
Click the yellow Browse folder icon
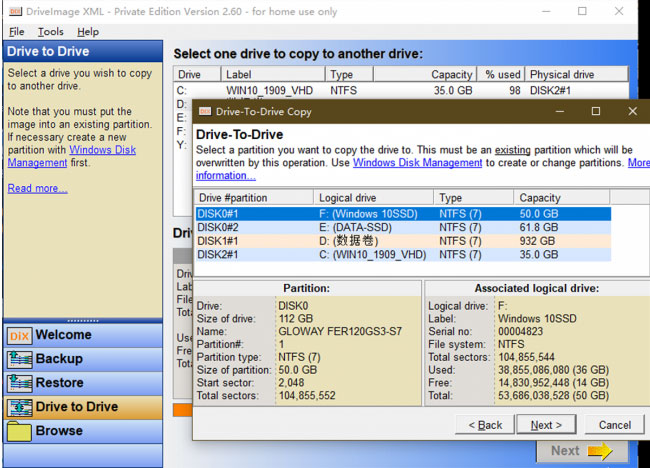tap(19, 432)
